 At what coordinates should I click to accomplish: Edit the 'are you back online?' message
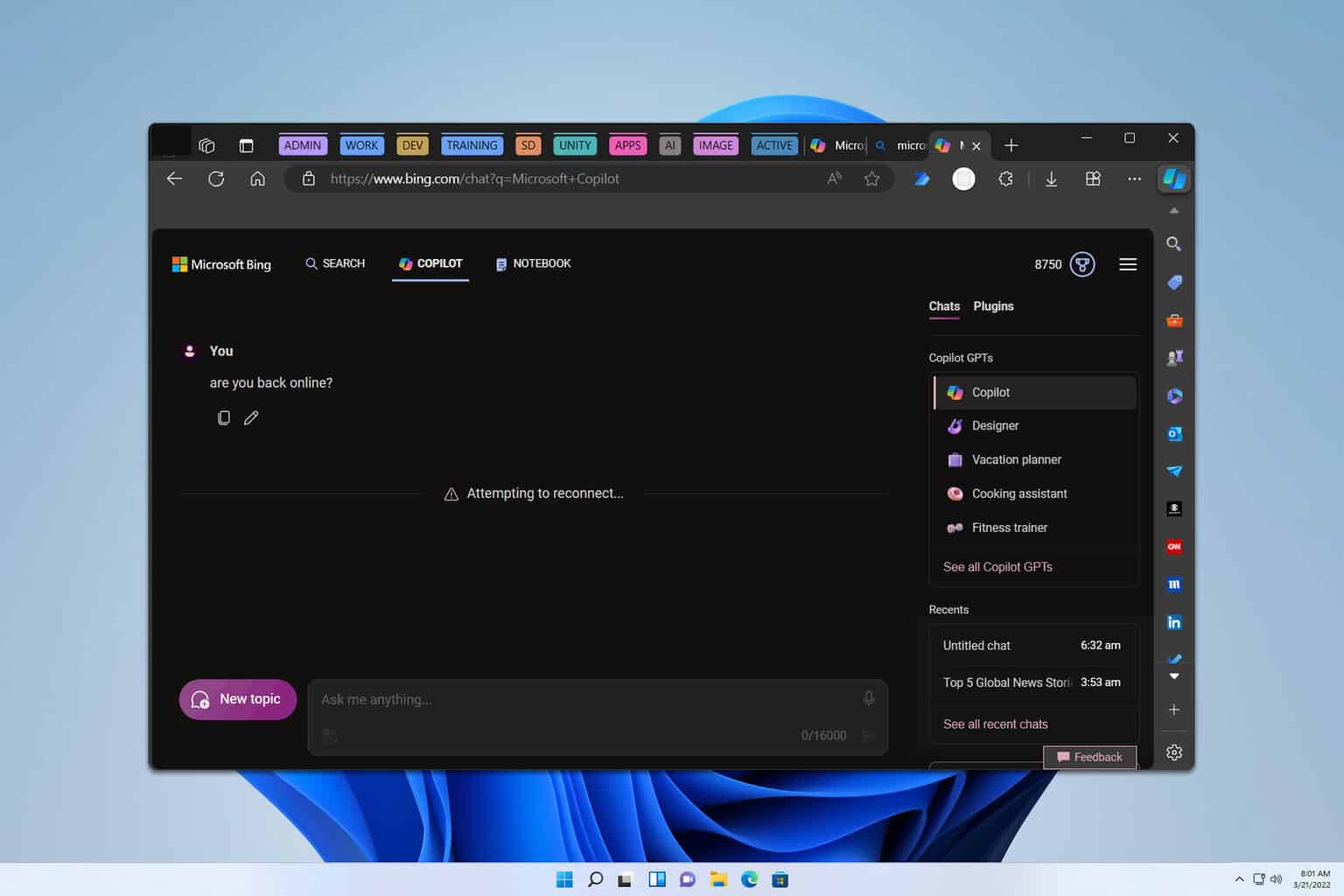click(x=251, y=418)
